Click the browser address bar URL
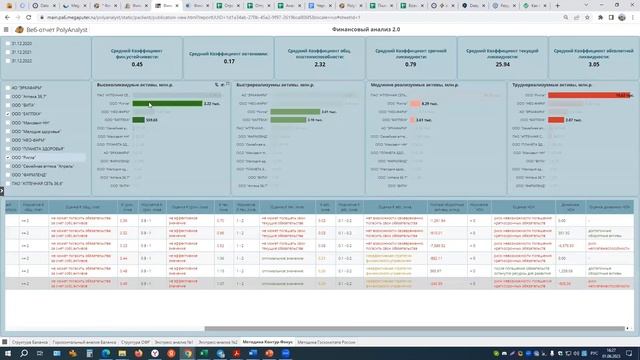 pyautogui.click(x=204, y=18)
